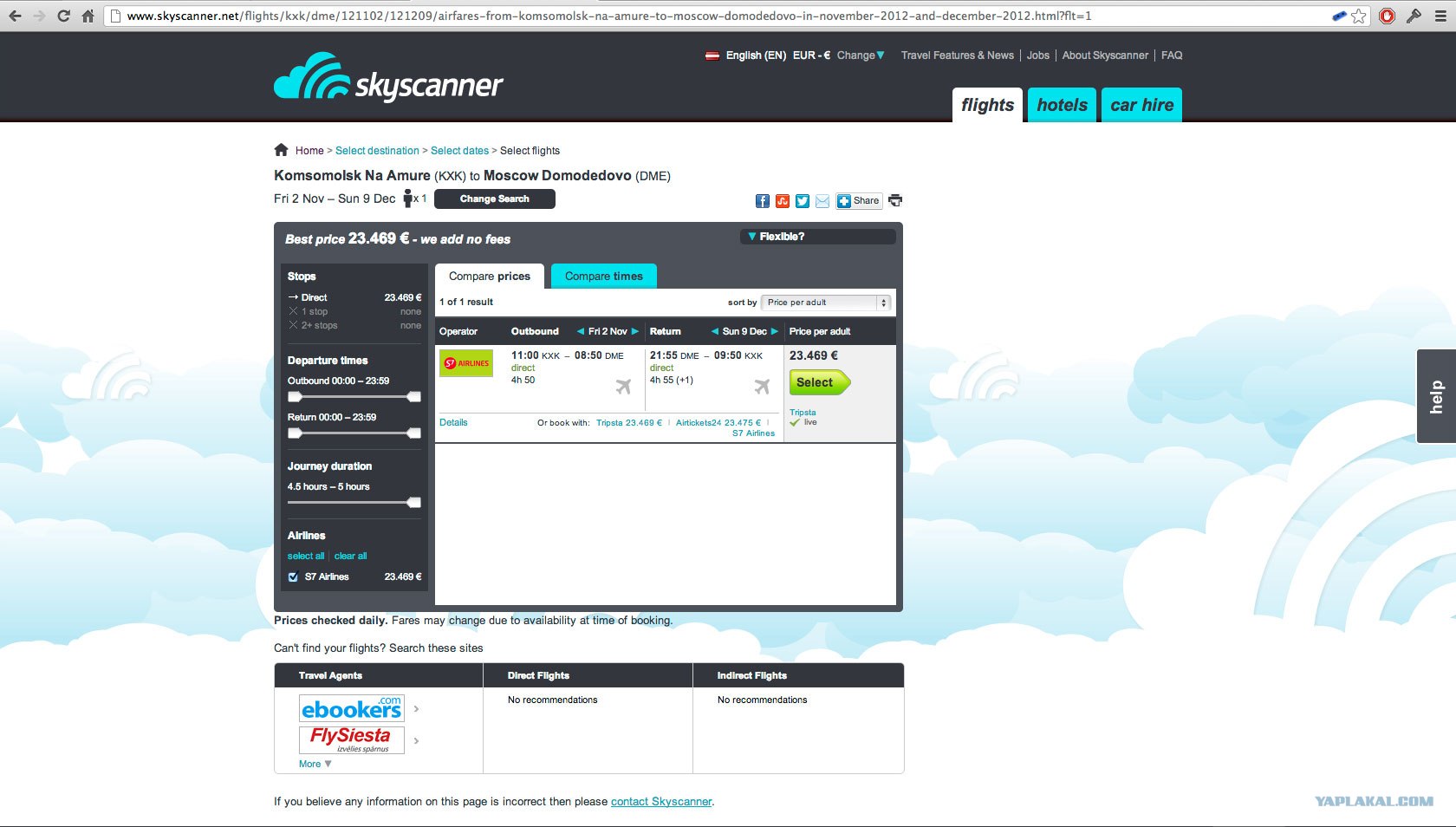This screenshot has width=1456, height=827.
Task: Expand the Flexible? panel
Action: pyautogui.click(x=817, y=237)
